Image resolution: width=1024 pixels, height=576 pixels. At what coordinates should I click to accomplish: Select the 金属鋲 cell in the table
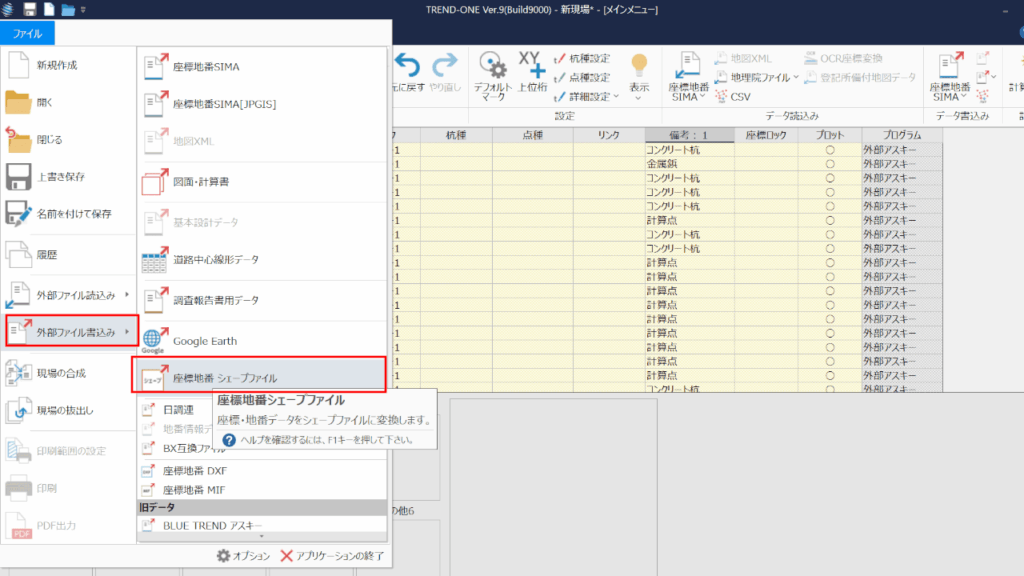[x=689, y=164]
